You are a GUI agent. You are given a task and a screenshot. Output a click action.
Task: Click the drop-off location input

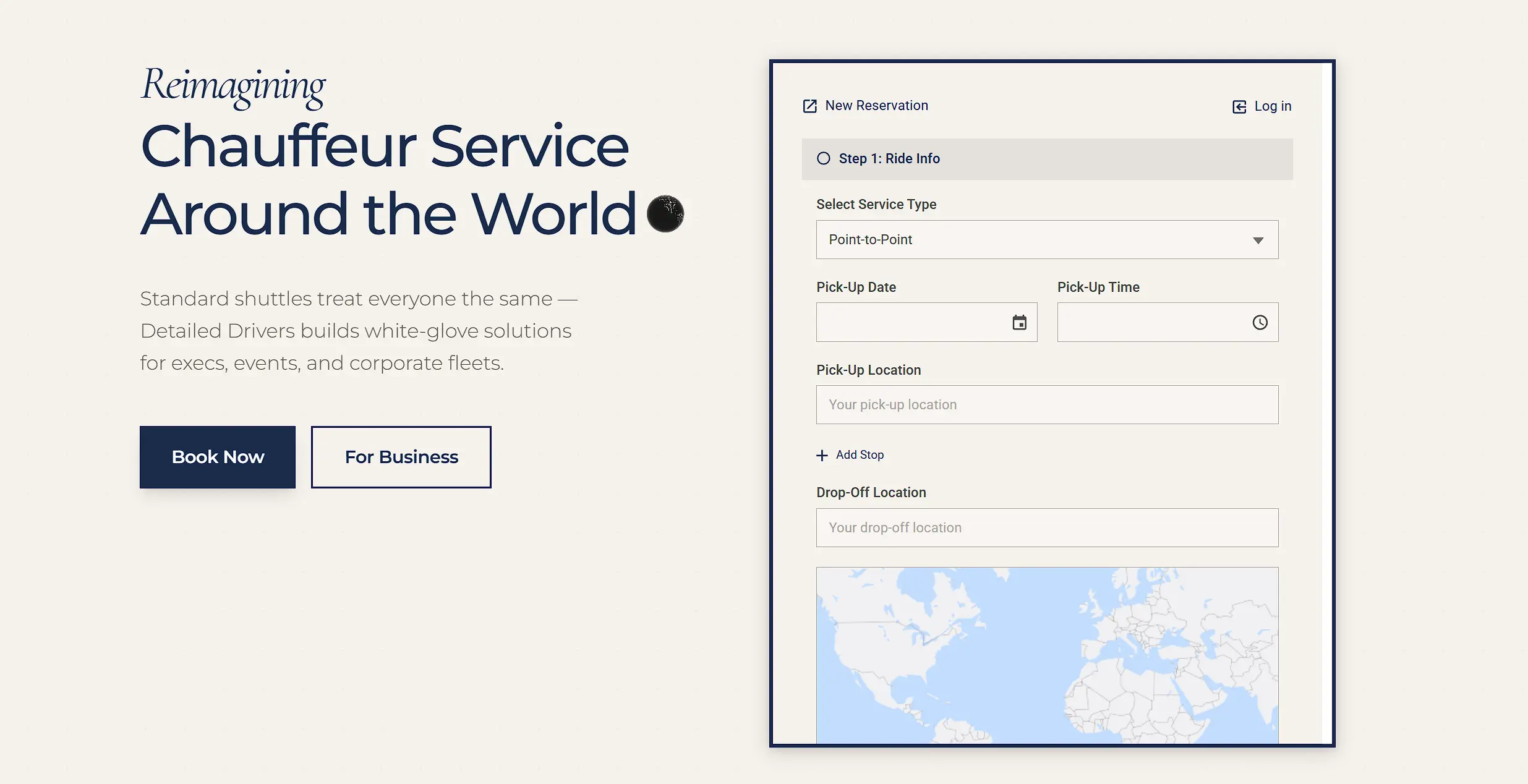[x=1047, y=528]
